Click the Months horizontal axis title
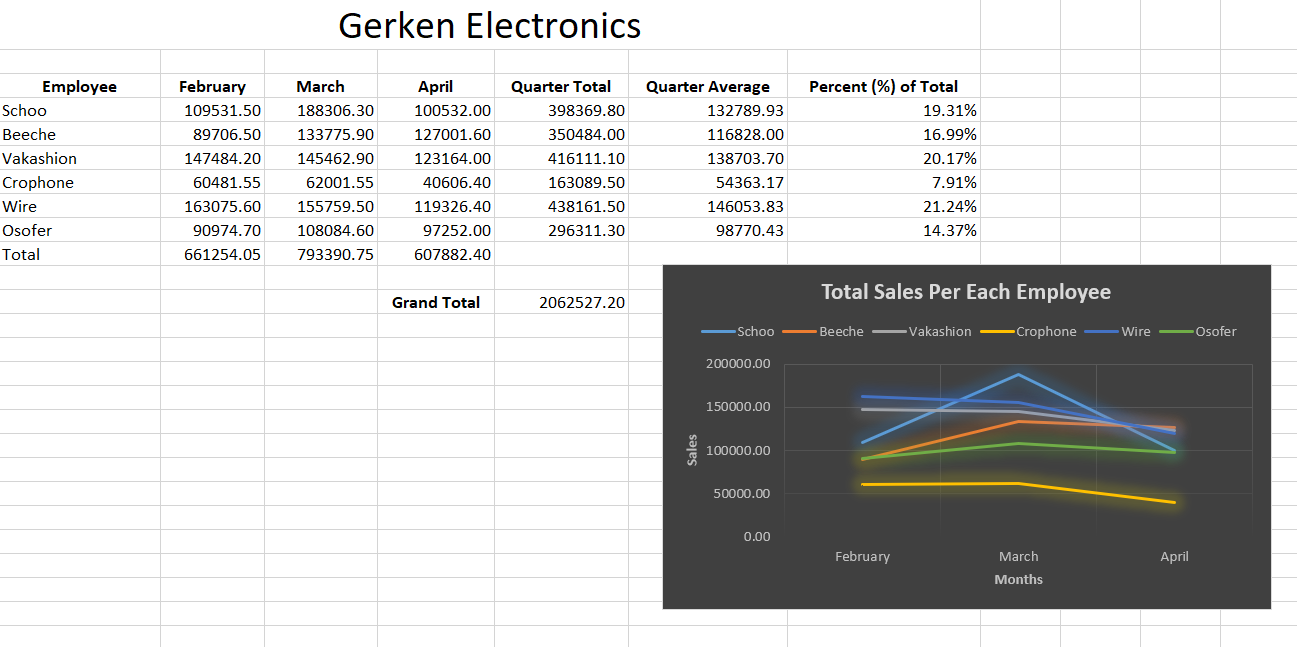The width and height of the screenshot is (1297, 647). (1018, 580)
